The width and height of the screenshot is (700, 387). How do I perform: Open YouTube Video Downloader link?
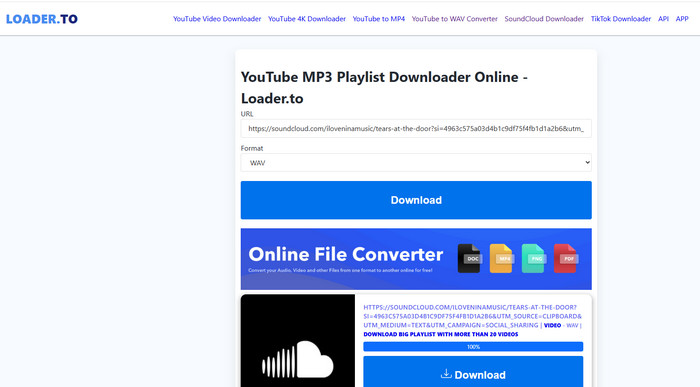tap(217, 19)
